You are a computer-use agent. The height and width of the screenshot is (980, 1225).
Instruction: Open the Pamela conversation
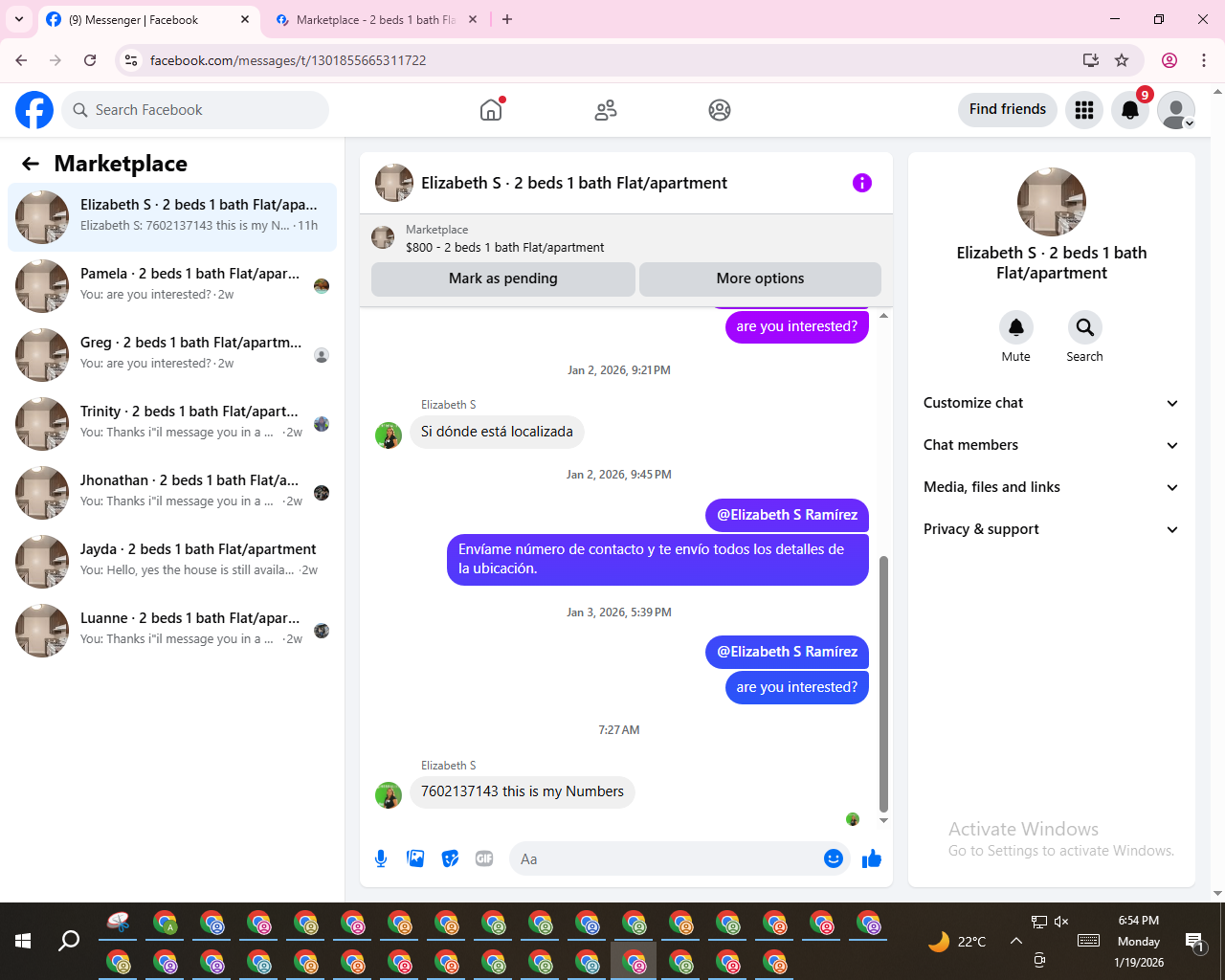coord(172,286)
